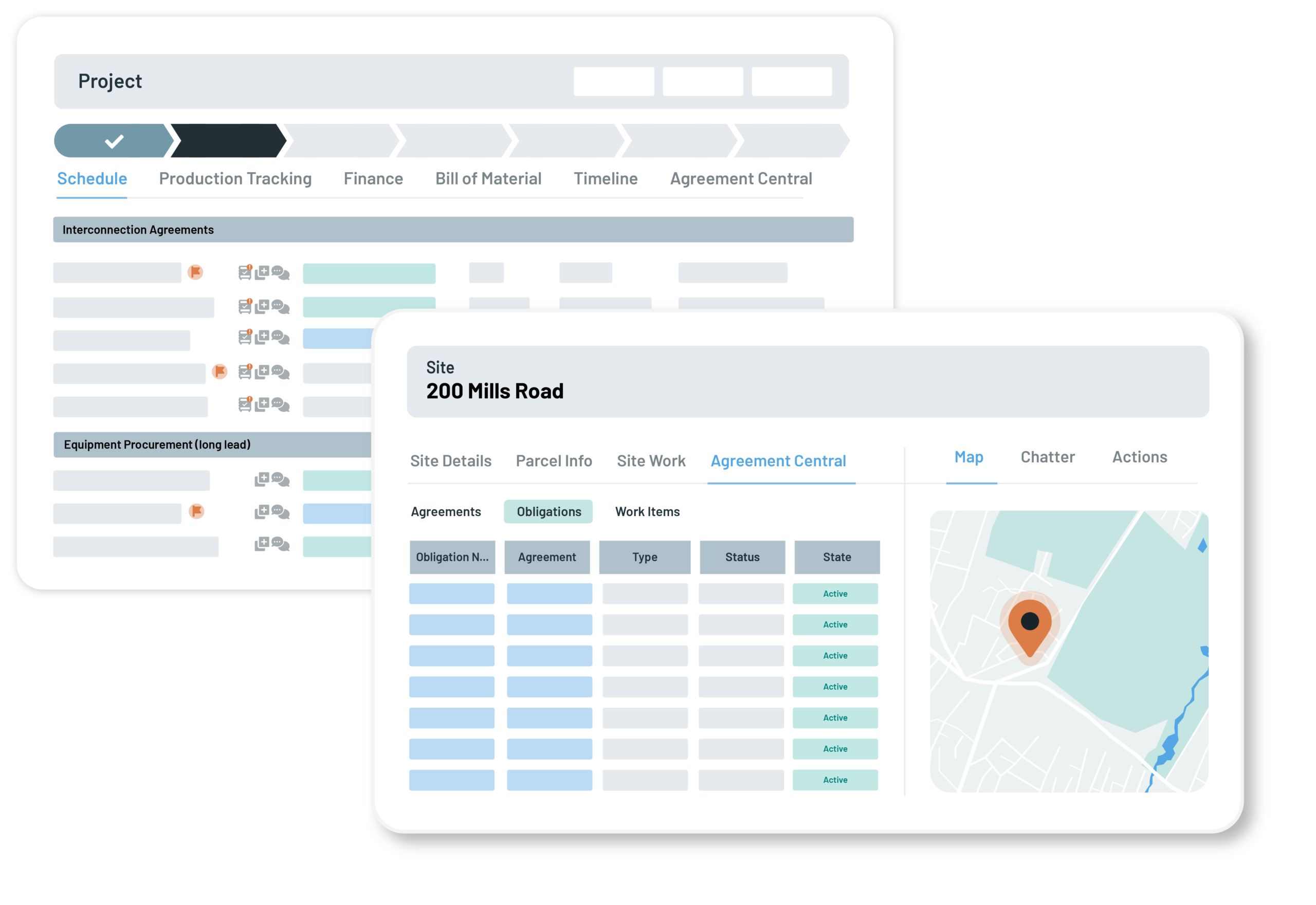Sort by Type column header
This screenshot has width=1316, height=905.
click(646, 558)
